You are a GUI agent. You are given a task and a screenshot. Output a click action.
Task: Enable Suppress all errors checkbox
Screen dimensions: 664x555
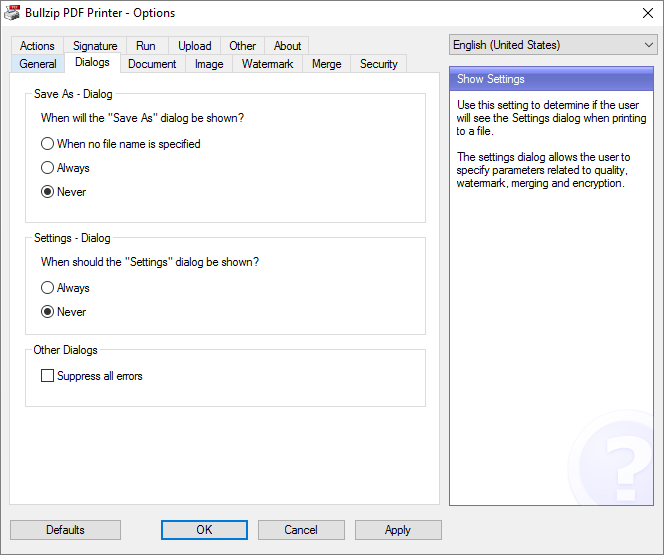point(91,376)
